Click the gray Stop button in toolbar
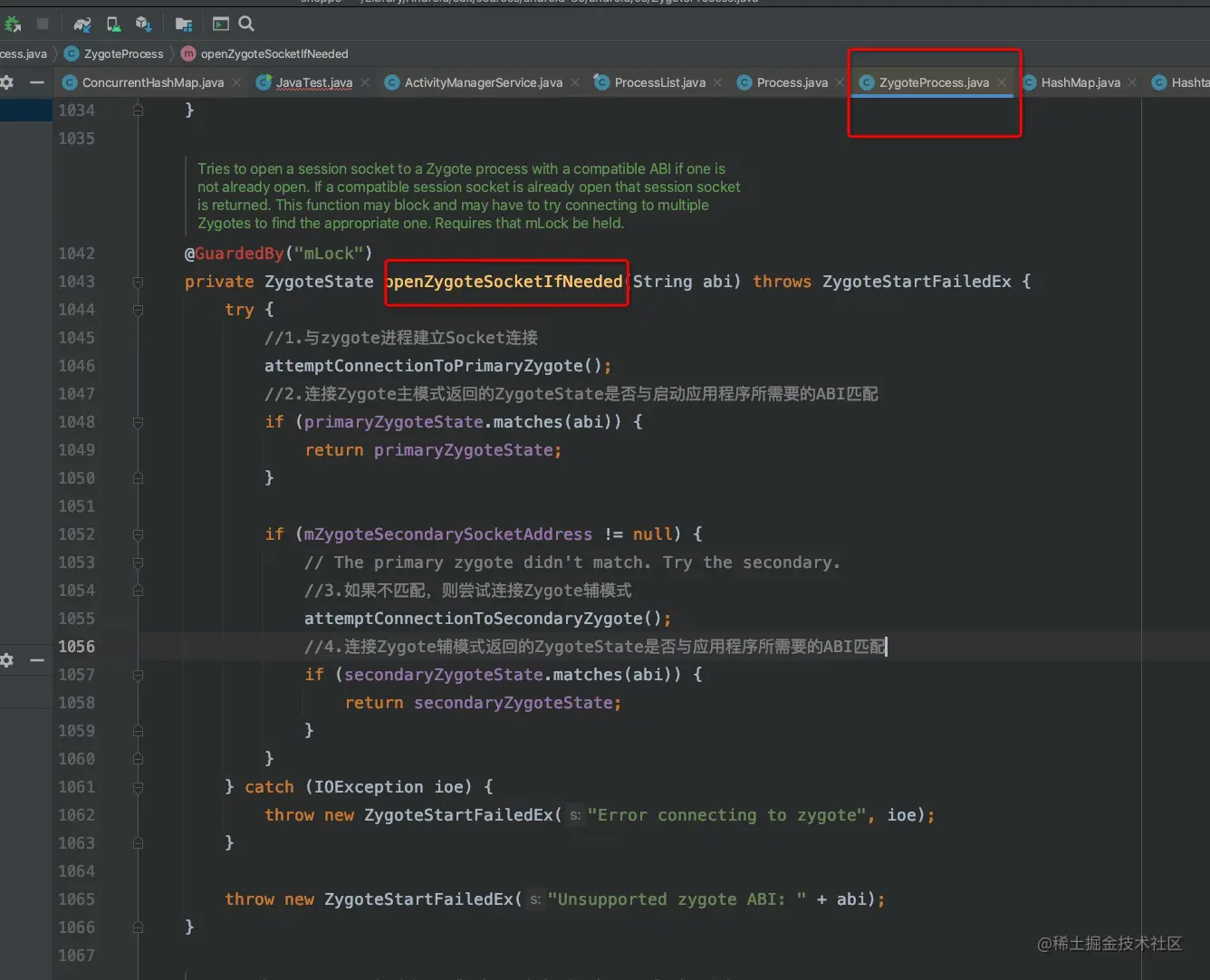 (x=43, y=24)
